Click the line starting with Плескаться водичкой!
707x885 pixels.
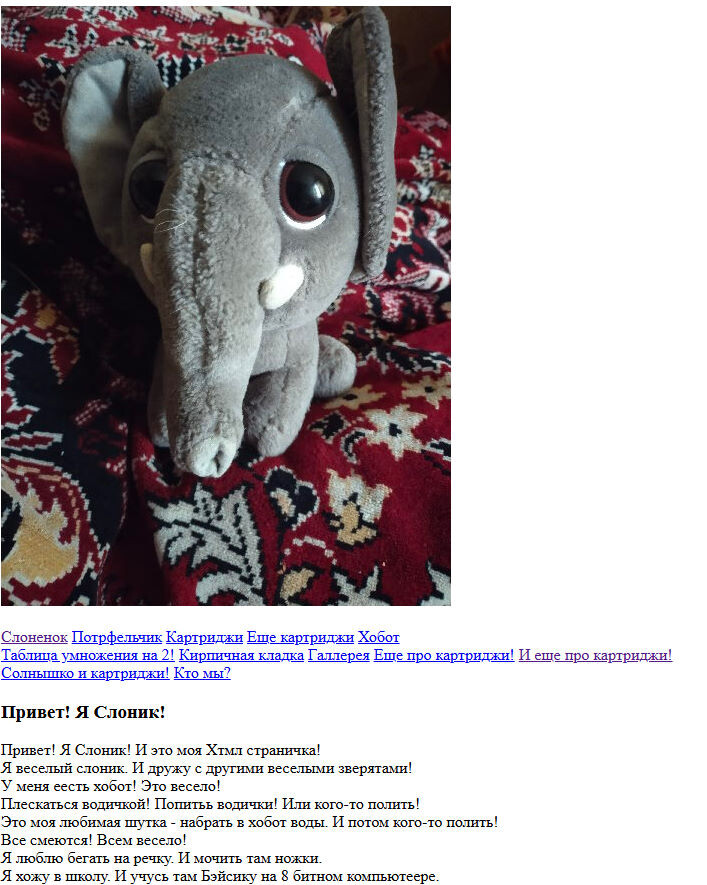[210, 804]
